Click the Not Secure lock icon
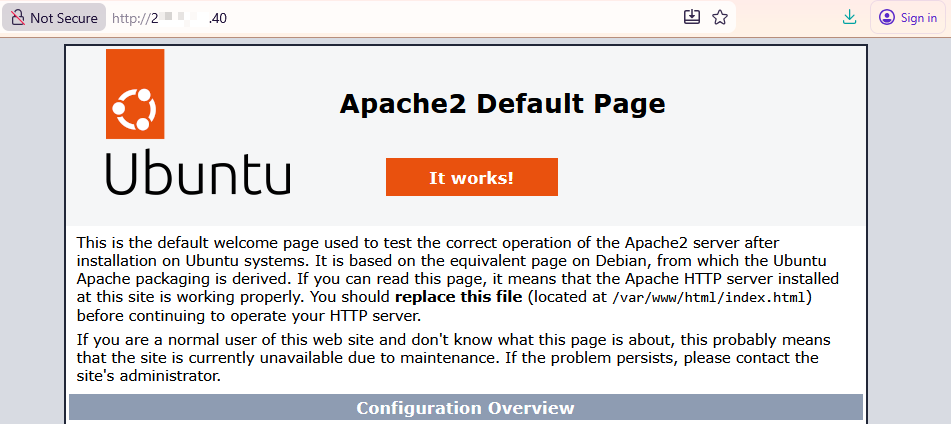Image resolution: width=951 pixels, height=424 pixels. [x=17, y=18]
